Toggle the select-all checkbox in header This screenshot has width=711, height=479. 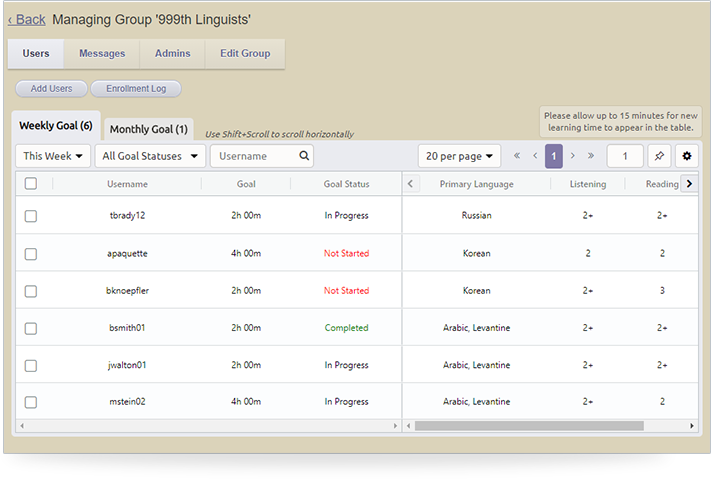coord(31,184)
